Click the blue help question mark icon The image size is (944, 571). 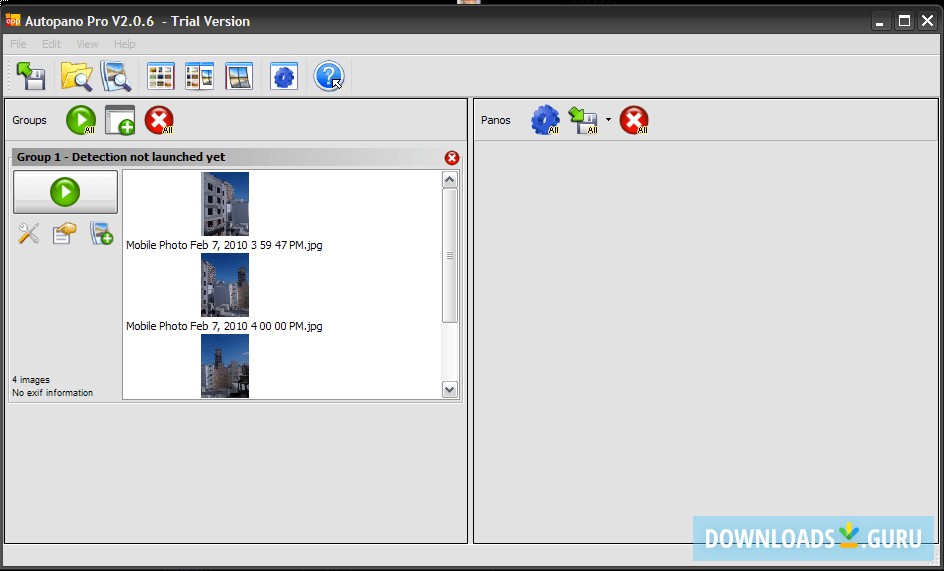[x=329, y=76]
